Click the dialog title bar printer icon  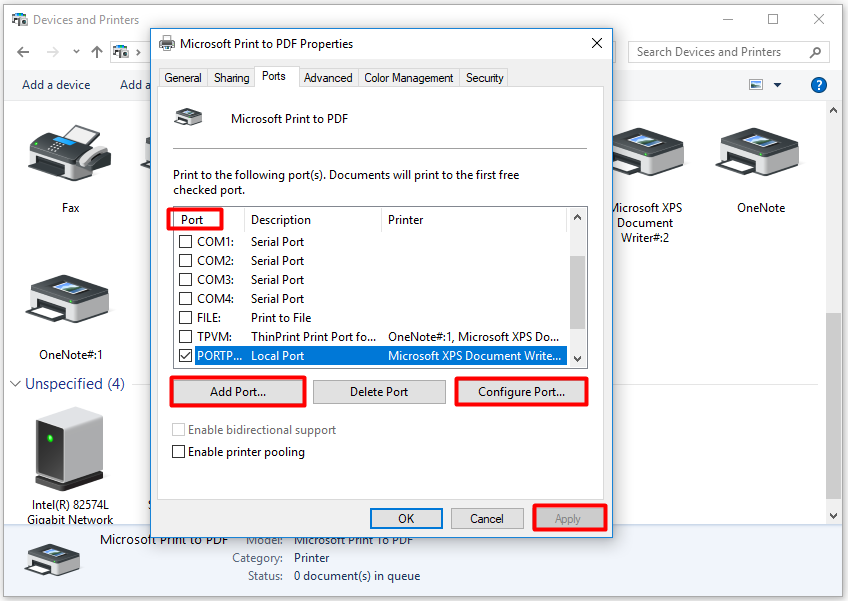tap(167, 43)
